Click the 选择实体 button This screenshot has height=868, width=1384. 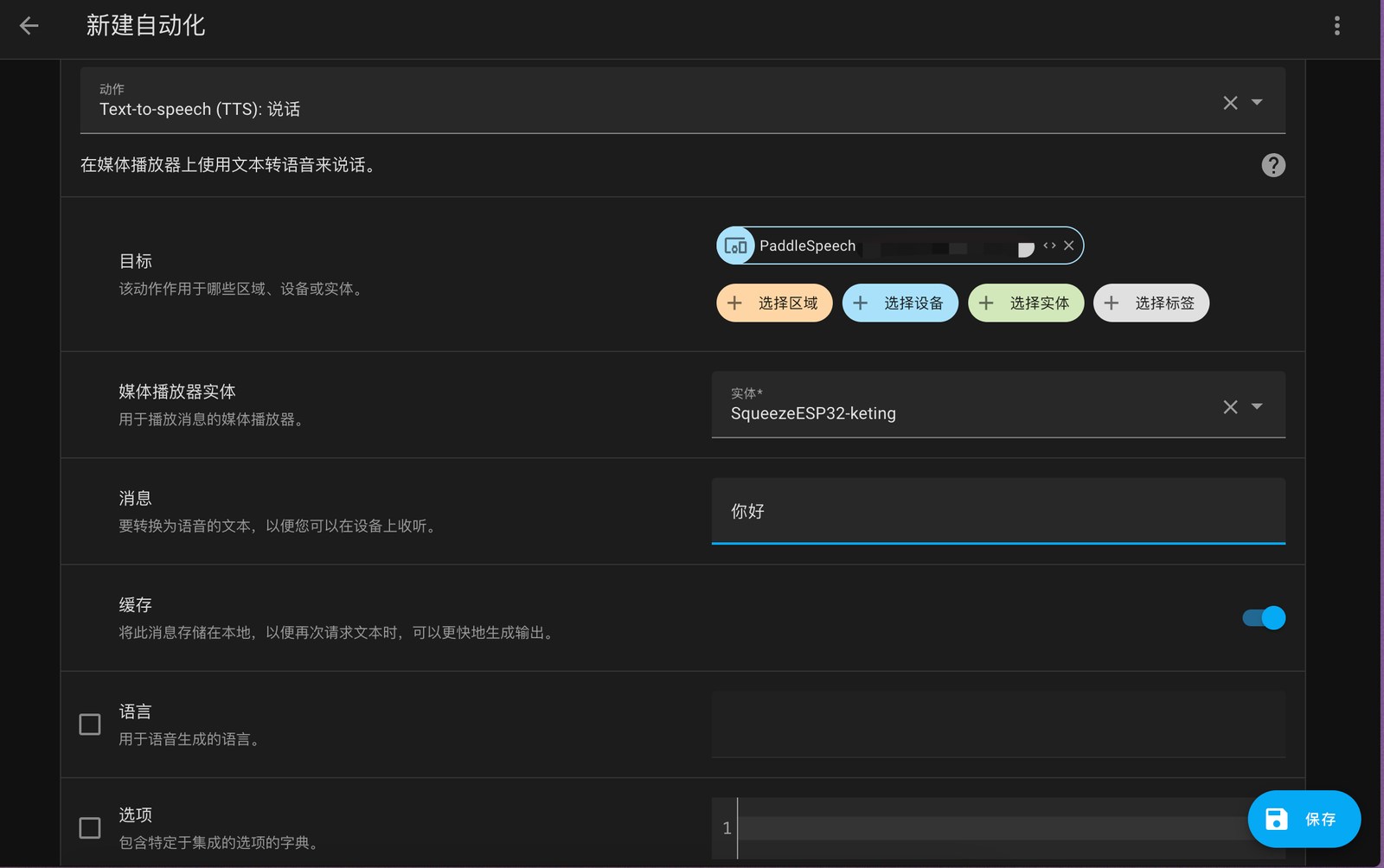click(1026, 303)
